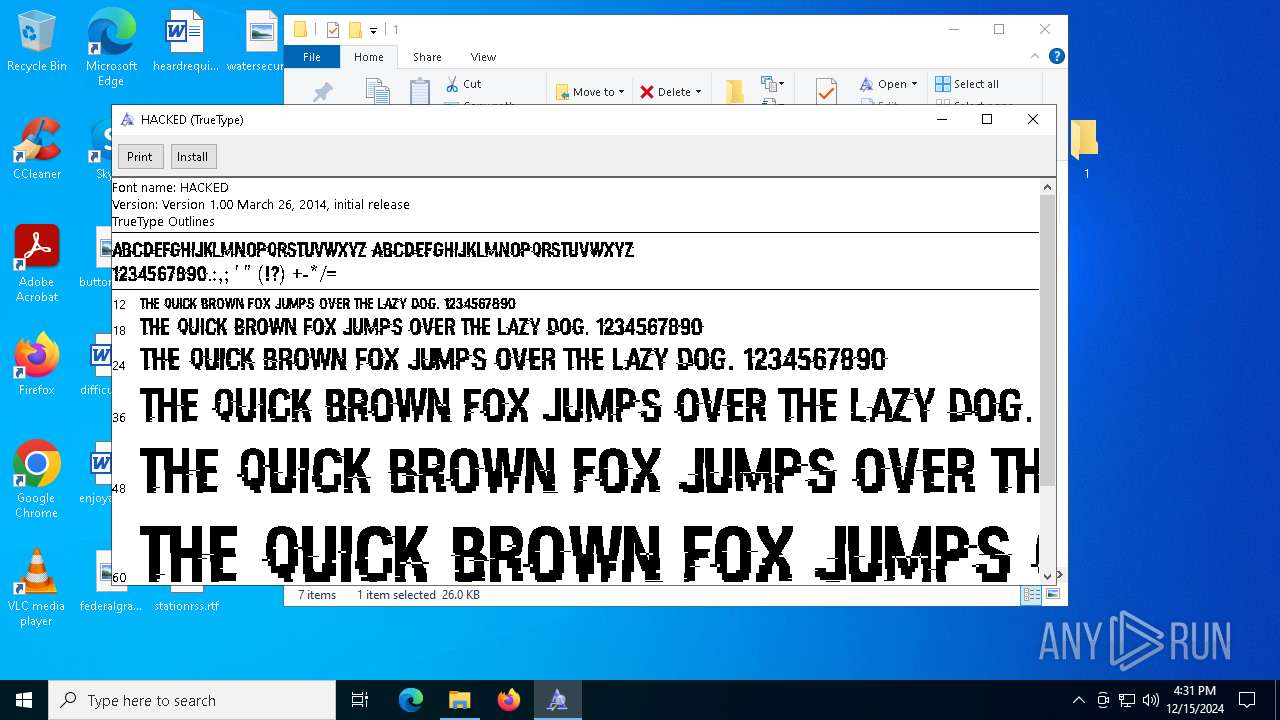1280x720 pixels.
Task: Open VLC media player desktop icon
Action: [37, 588]
